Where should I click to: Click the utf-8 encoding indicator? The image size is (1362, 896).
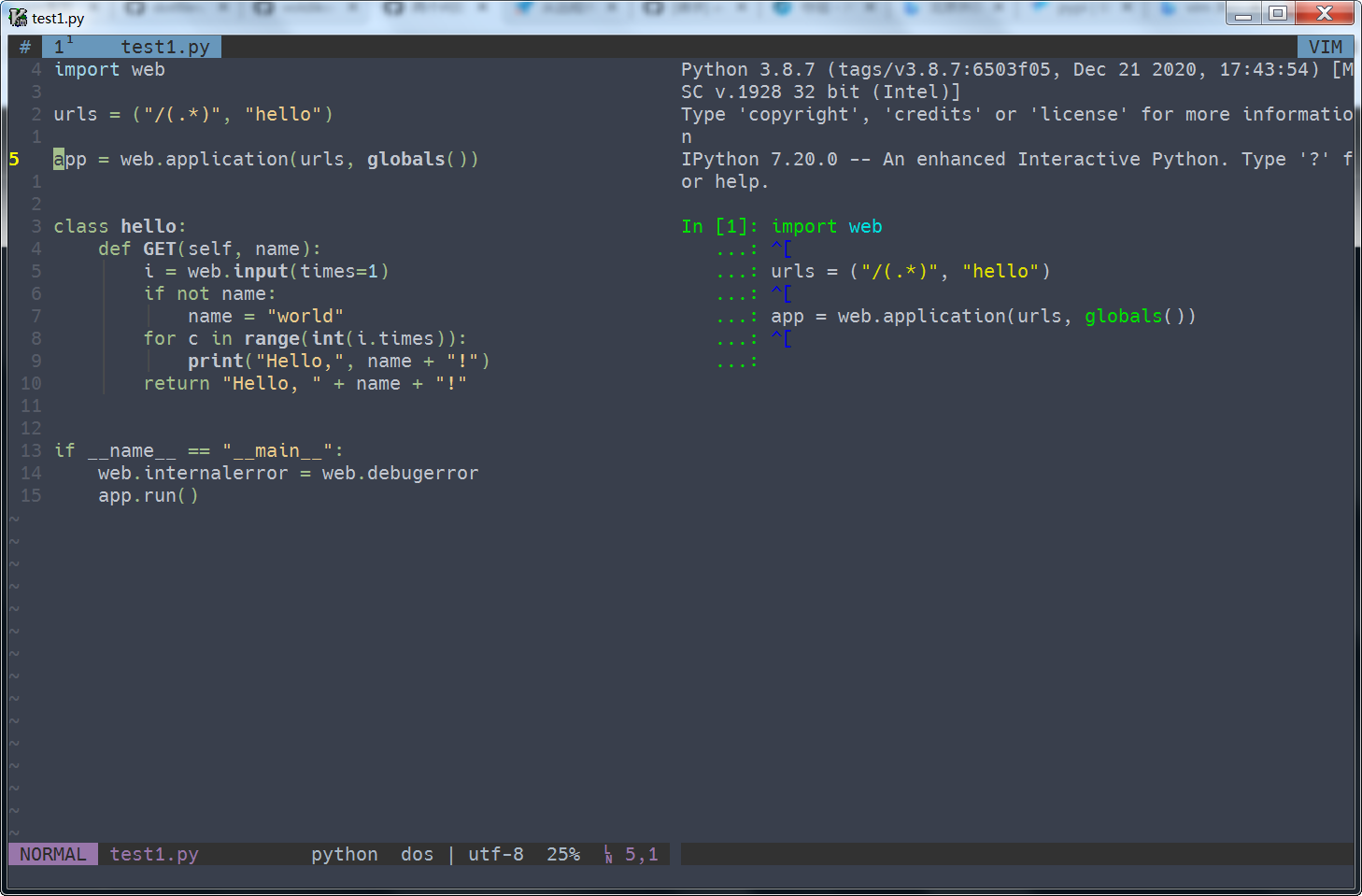pyautogui.click(x=496, y=853)
